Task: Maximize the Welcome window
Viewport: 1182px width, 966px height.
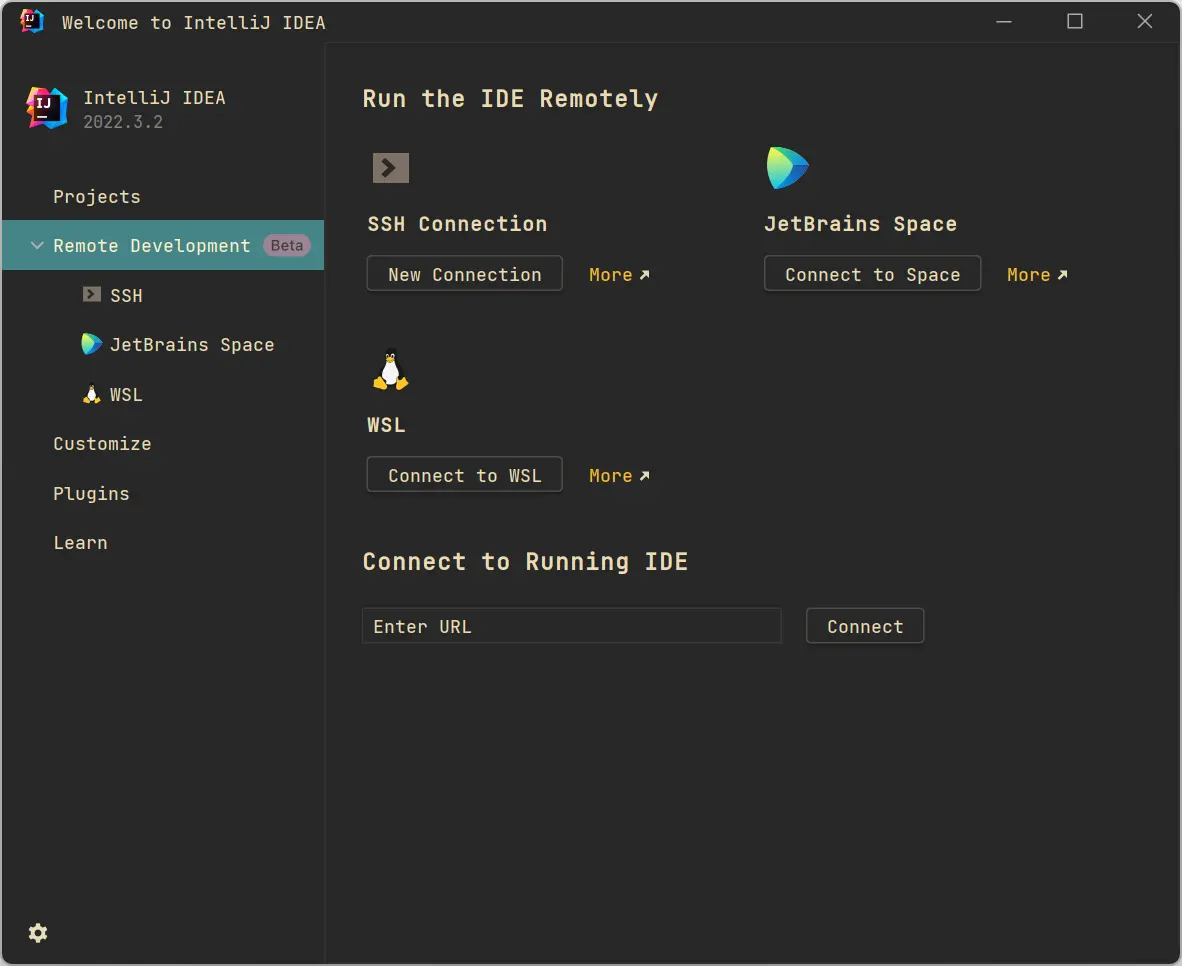Action: [1075, 21]
